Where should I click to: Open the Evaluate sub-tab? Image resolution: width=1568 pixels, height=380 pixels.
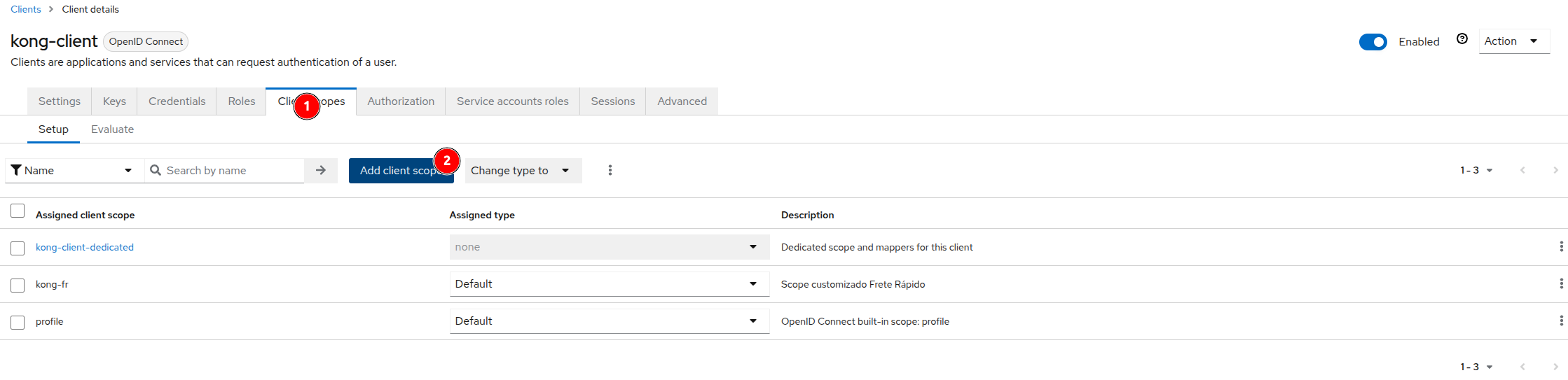[x=112, y=129]
